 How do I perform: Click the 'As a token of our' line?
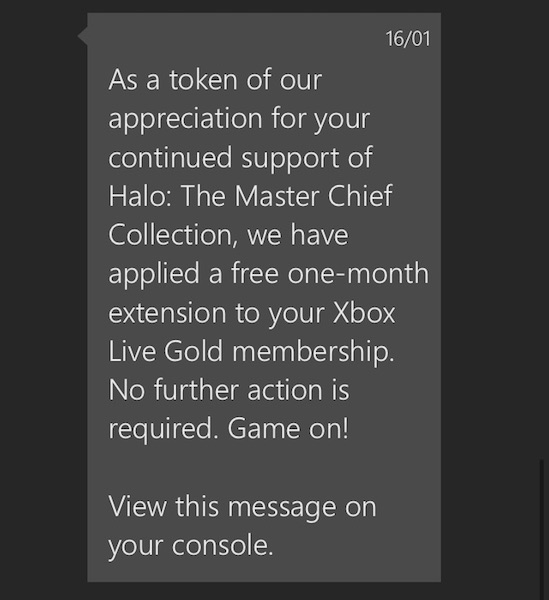[215, 80]
